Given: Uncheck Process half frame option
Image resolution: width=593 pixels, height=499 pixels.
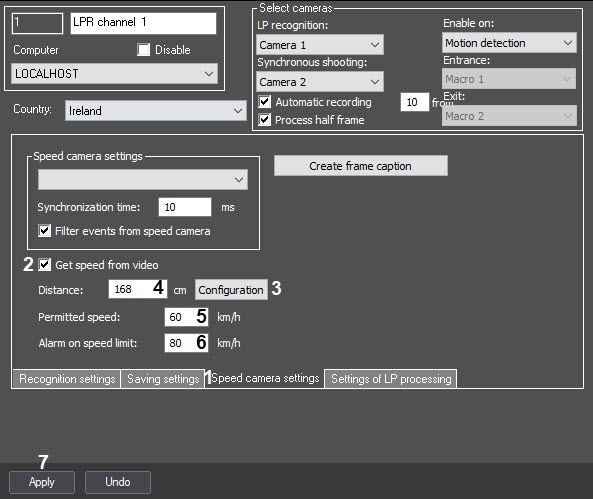Looking at the screenshot, I should [264, 120].
